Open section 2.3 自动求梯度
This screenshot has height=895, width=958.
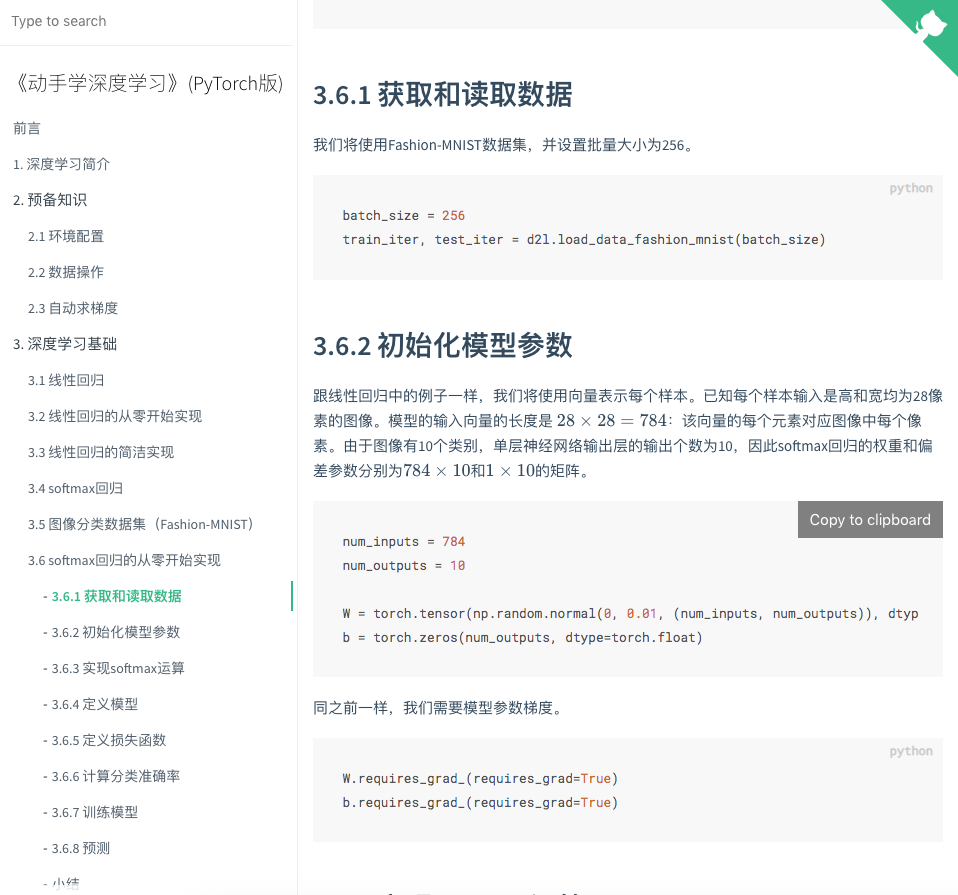pyautogui.click(x=70, y=308)
